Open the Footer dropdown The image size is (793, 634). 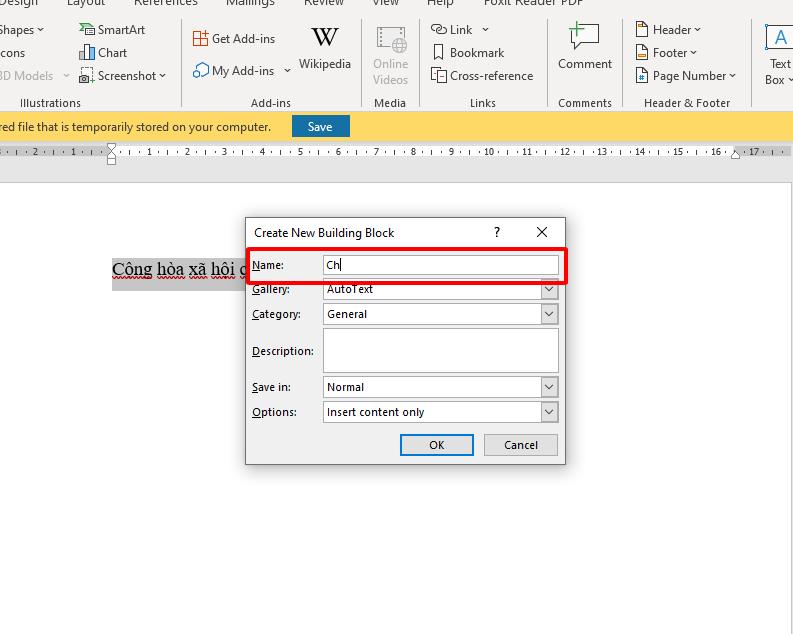pos(666,53)
